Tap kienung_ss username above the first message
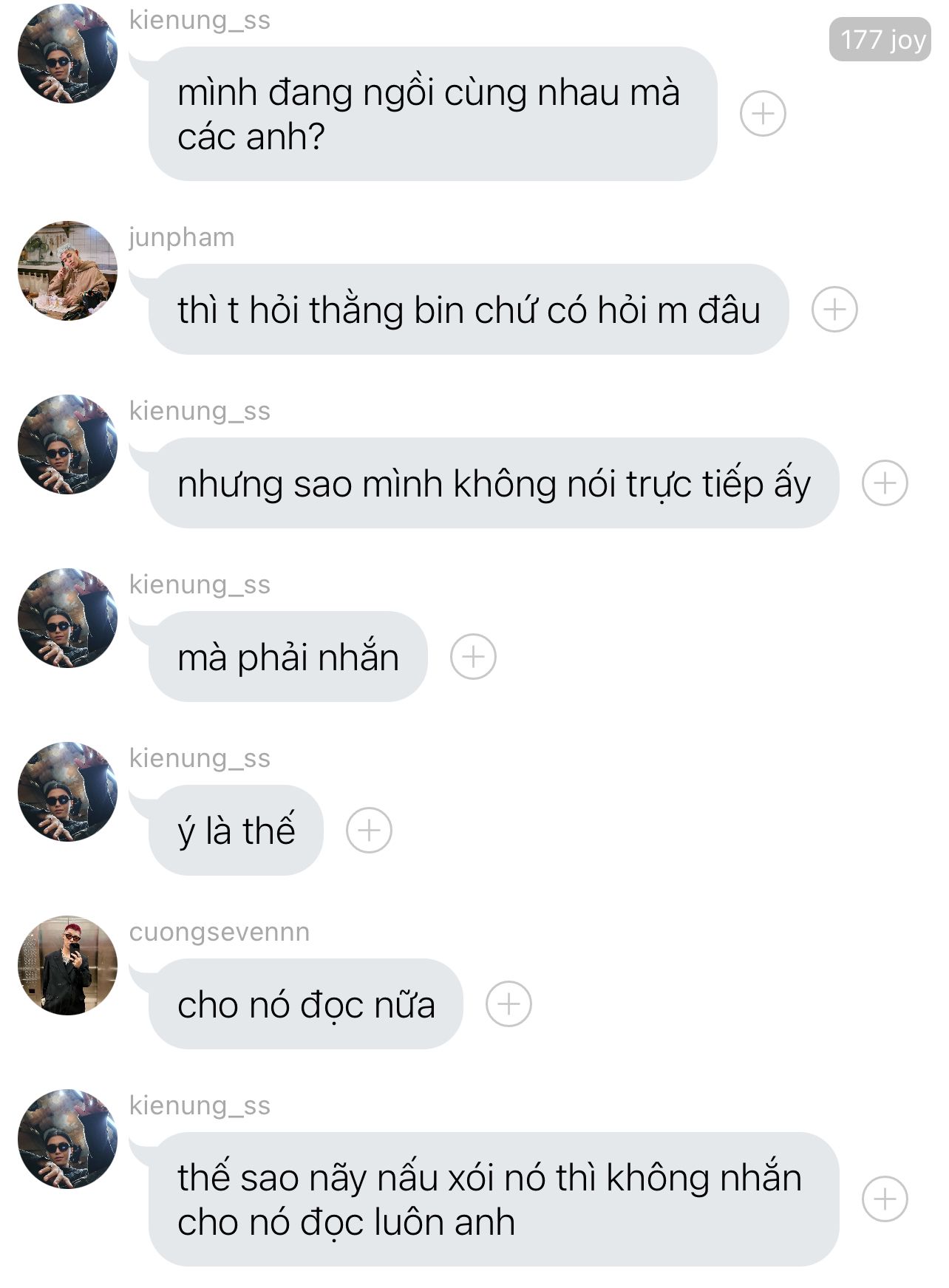Image resolution: width=949 pixels, height=1288 pixels. click(200, 20)
